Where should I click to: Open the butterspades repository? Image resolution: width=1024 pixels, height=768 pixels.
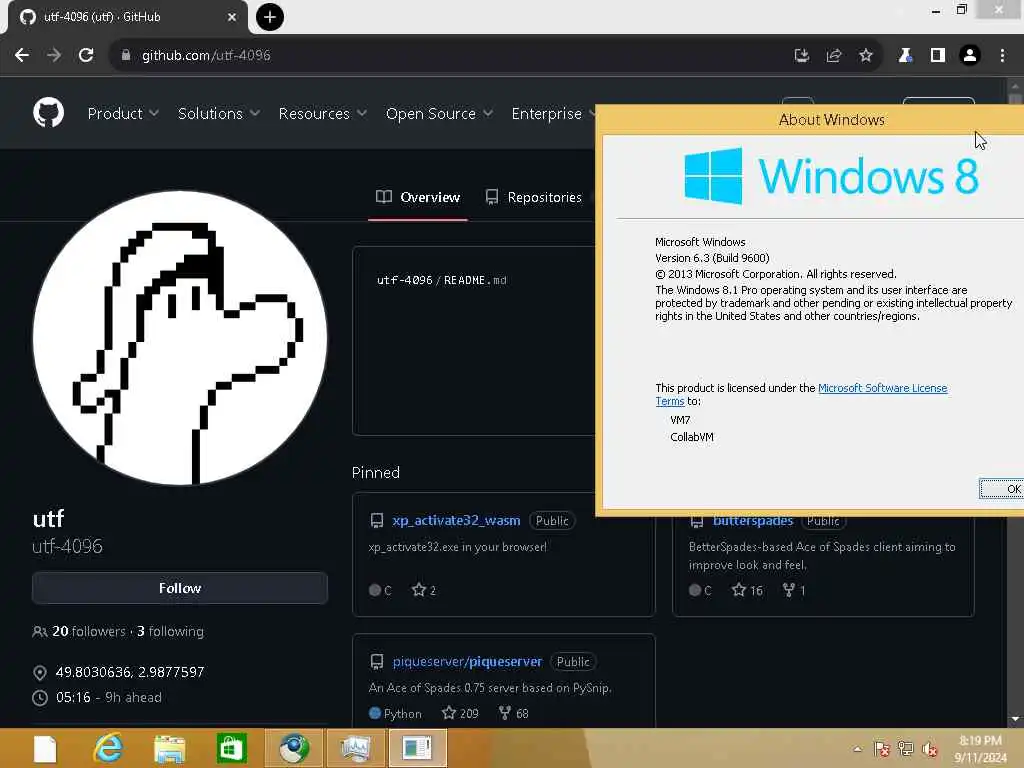point(752,521)
